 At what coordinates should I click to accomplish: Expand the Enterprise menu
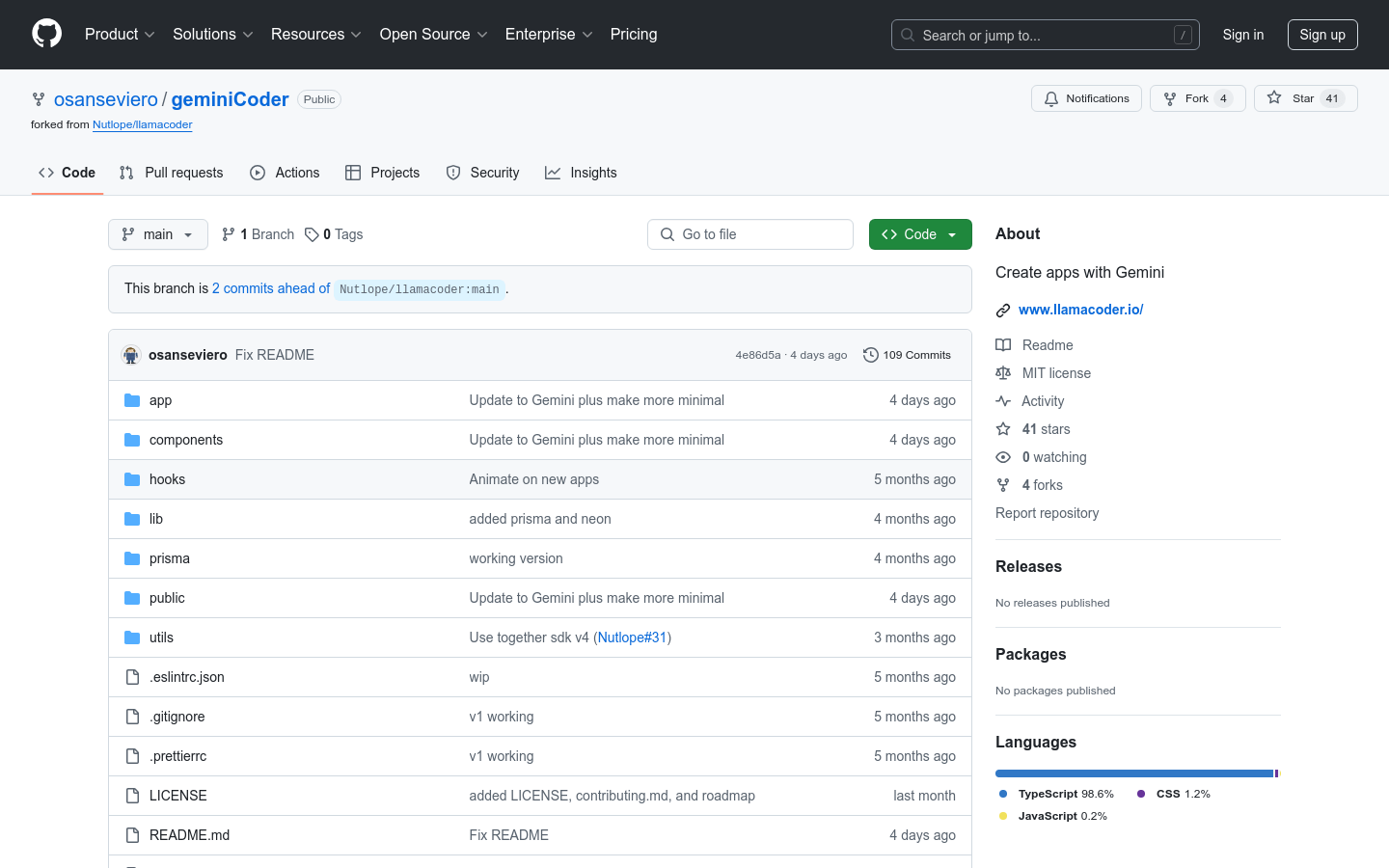click(549, 34)
